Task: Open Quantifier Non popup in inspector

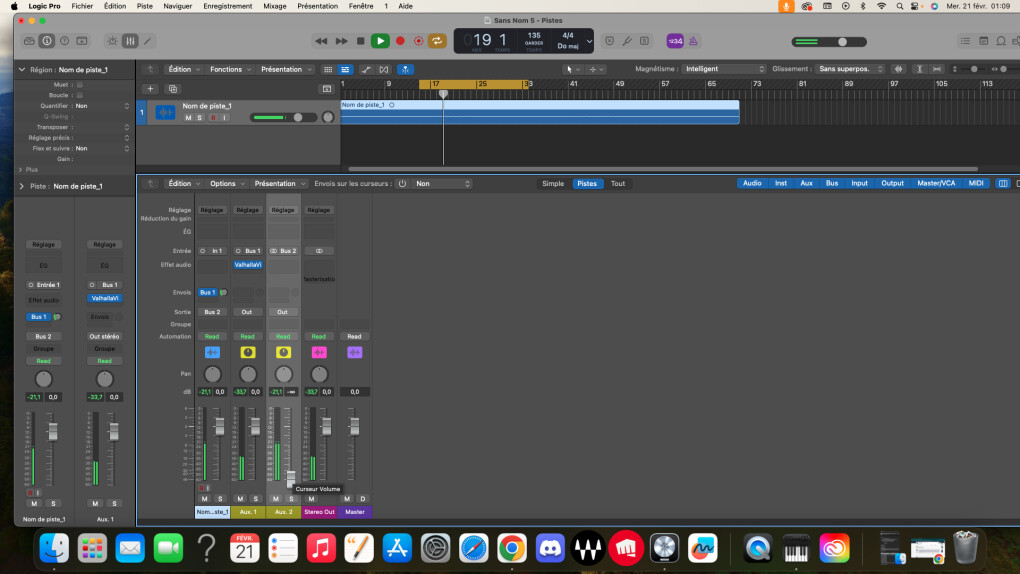Action: click(102, 105)
